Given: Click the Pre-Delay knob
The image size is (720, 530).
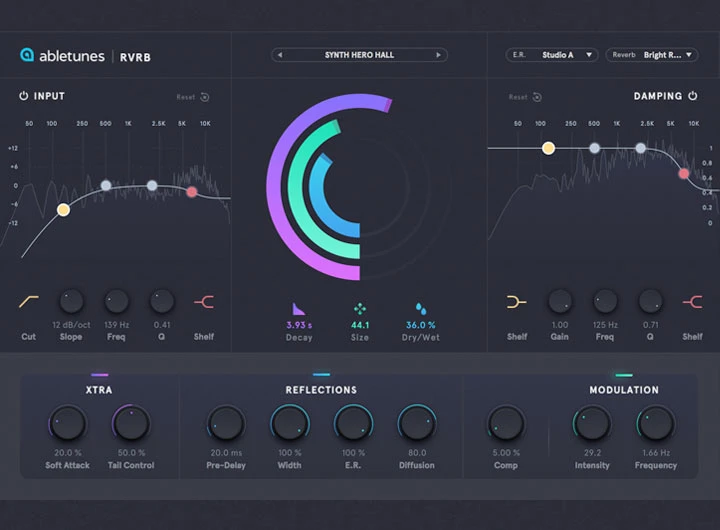Looking at the screenshot, I should (226, 423).
